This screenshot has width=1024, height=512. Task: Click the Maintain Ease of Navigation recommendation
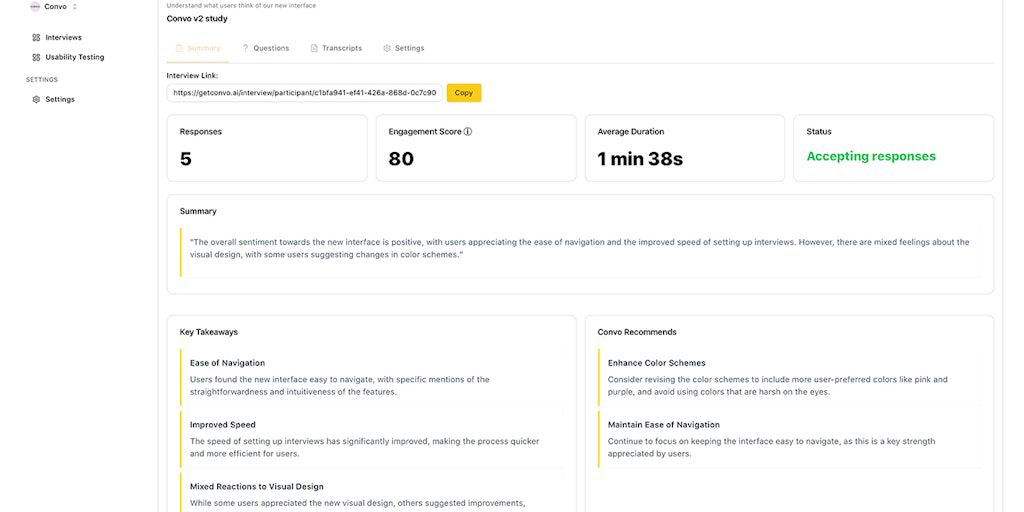pos(663,425)
